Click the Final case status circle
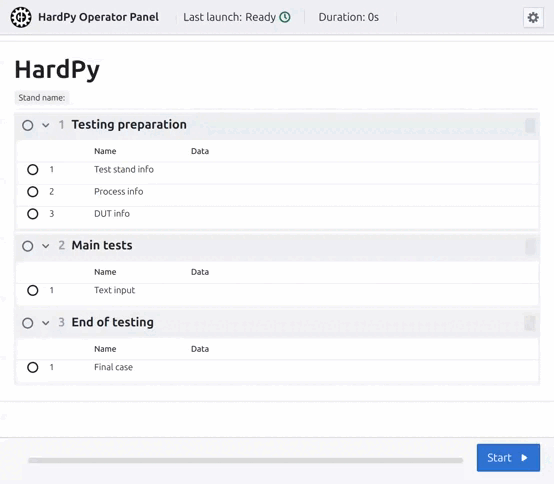The height and width of the screenshot is (484, 554). click(x=33, y=367)
